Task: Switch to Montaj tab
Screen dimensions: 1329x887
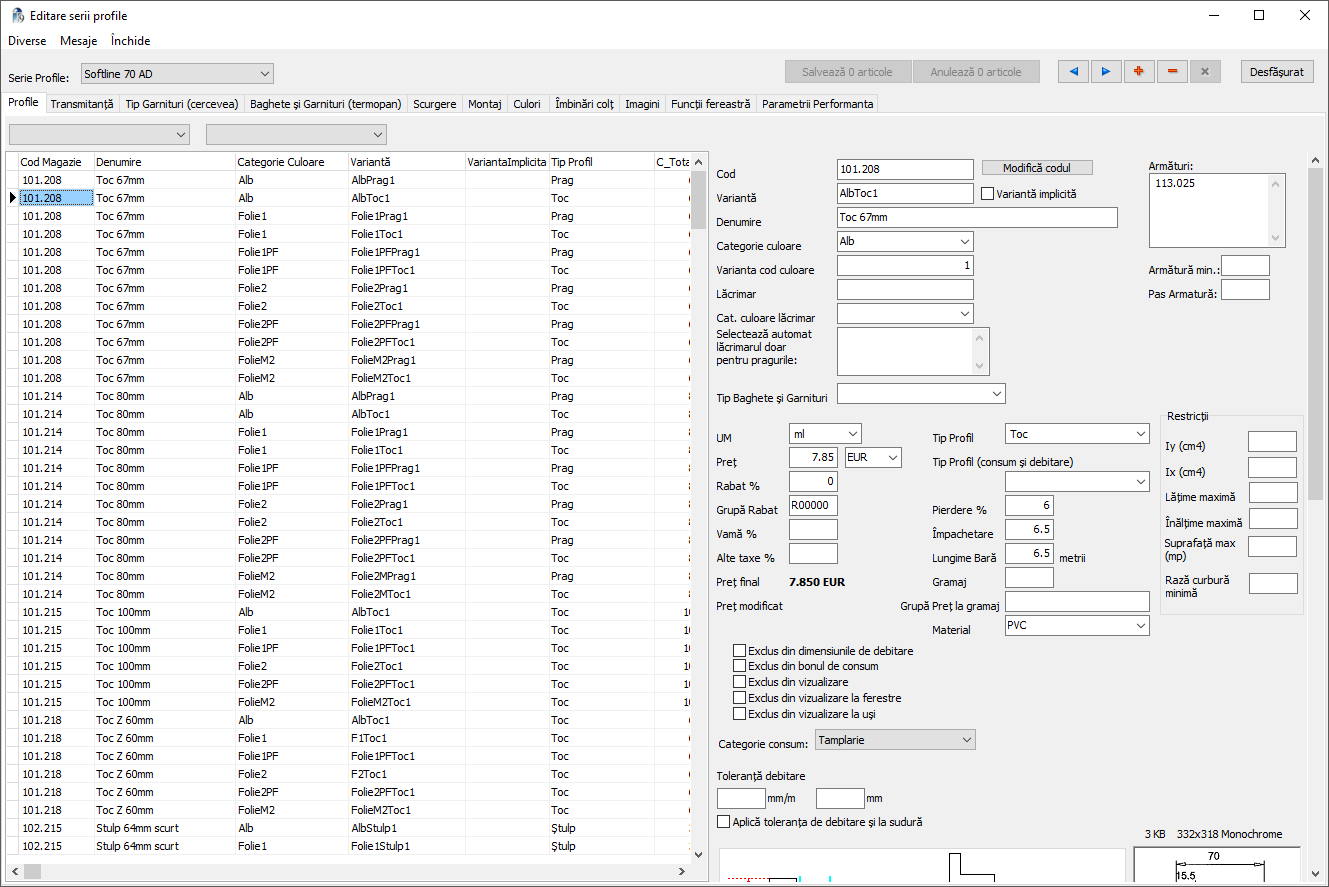Action: pos(485,104)
